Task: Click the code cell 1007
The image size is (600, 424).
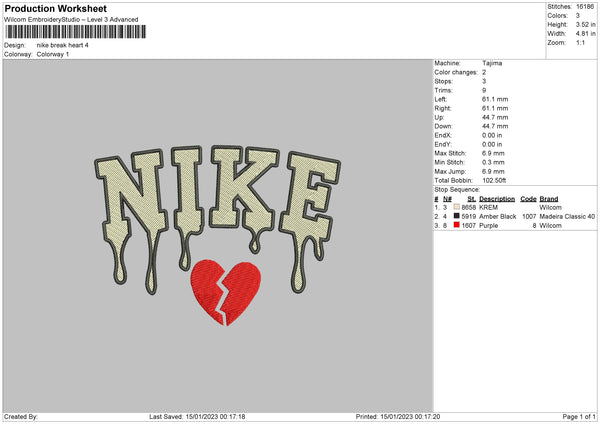Action: coord(529,217)
